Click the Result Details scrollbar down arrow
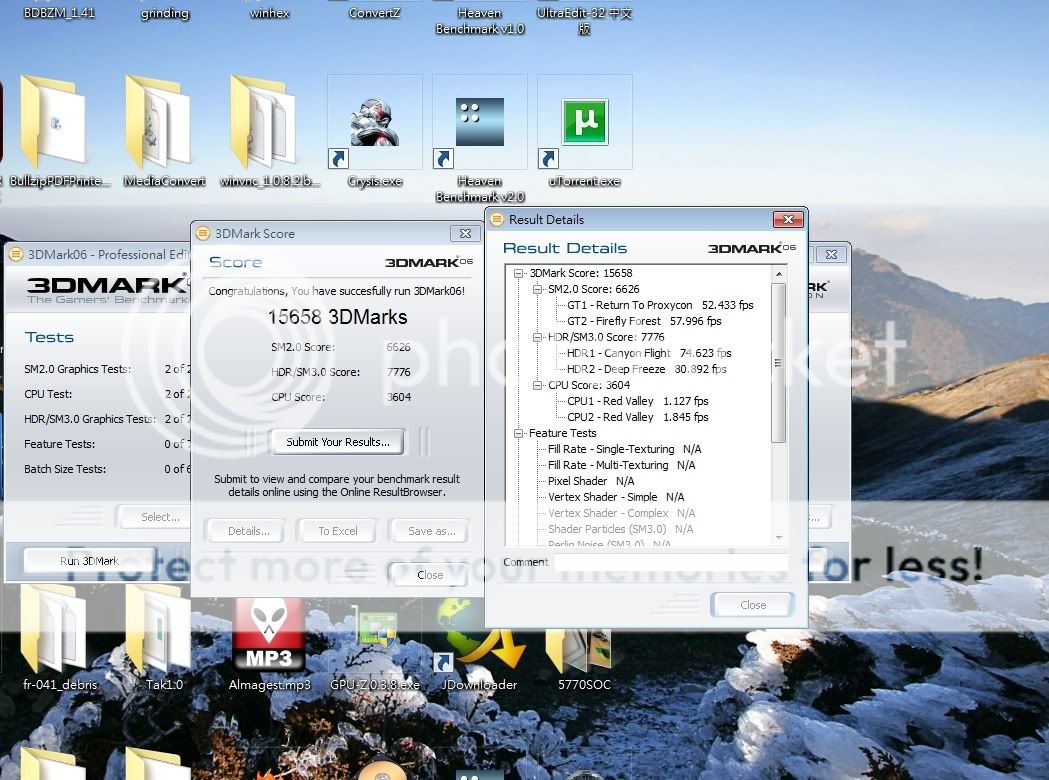 pyautogui.click(x=779, y=538)
